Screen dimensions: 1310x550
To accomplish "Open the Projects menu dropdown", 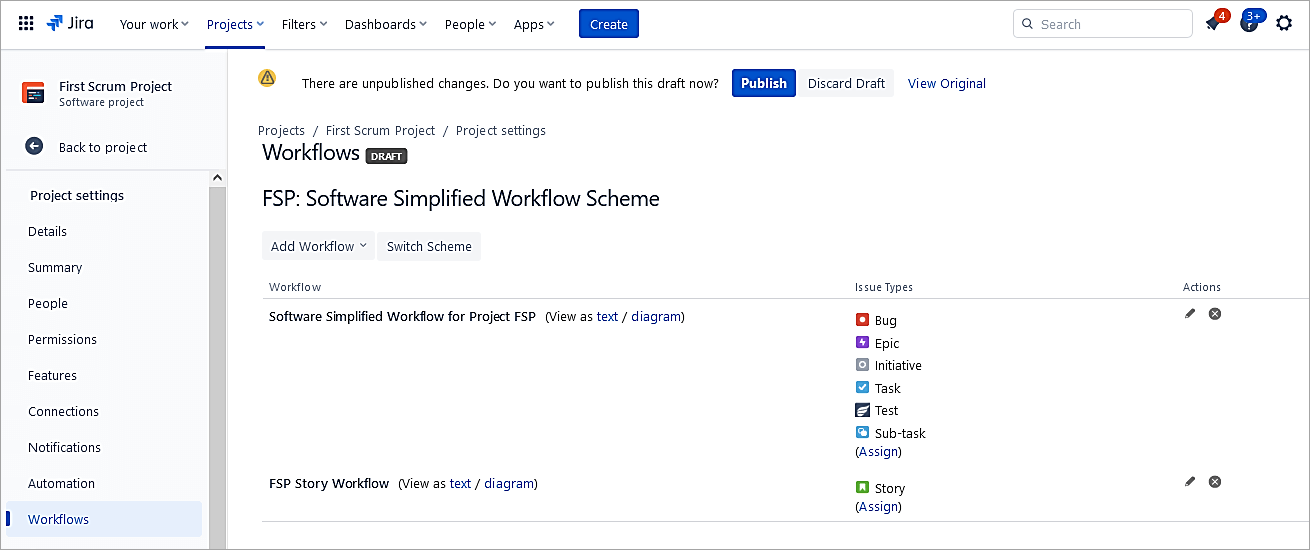I will click(235, 24).
